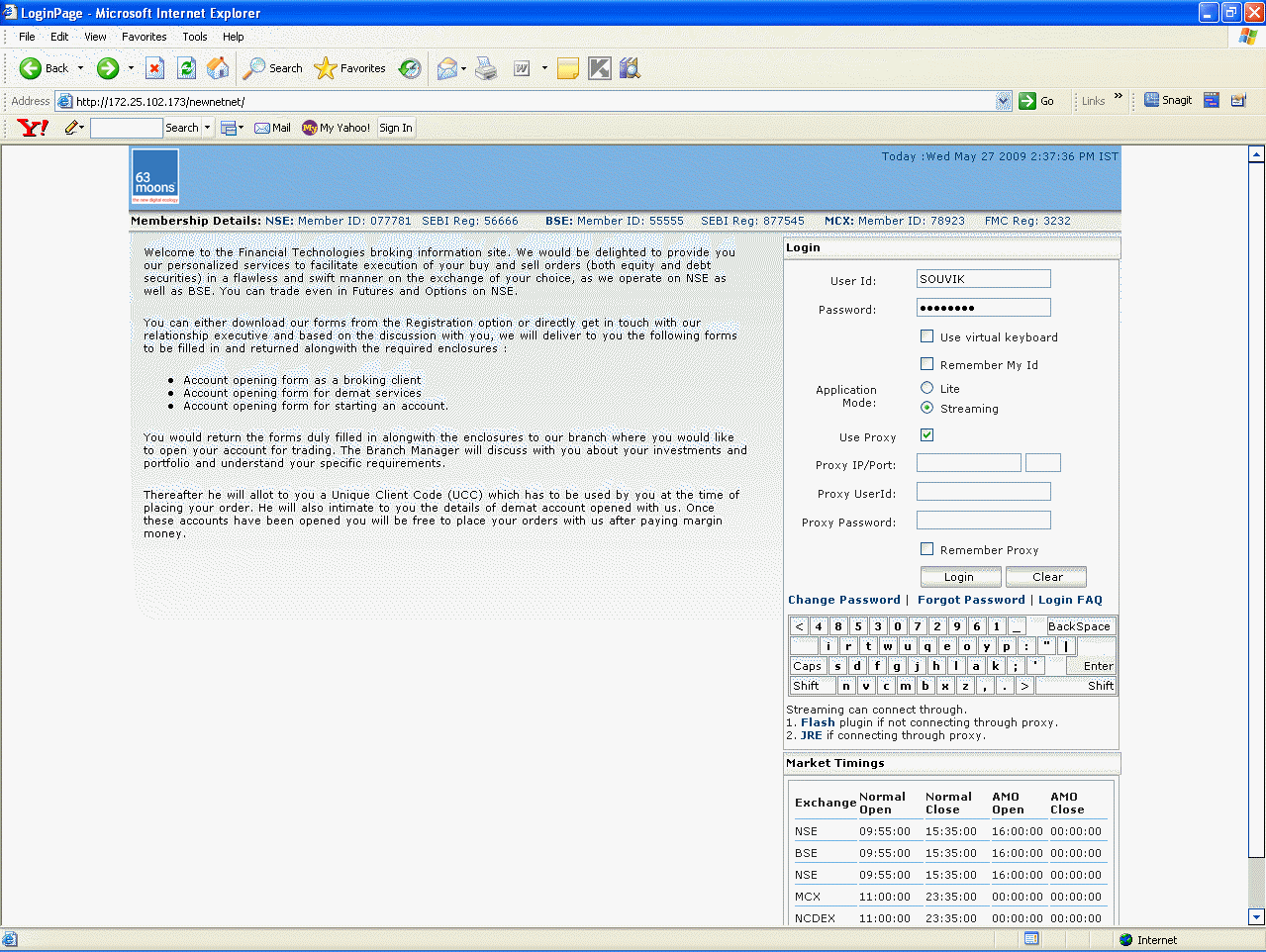
Task: Click into the Proxy UserId field
Action: tap(983, 492)
